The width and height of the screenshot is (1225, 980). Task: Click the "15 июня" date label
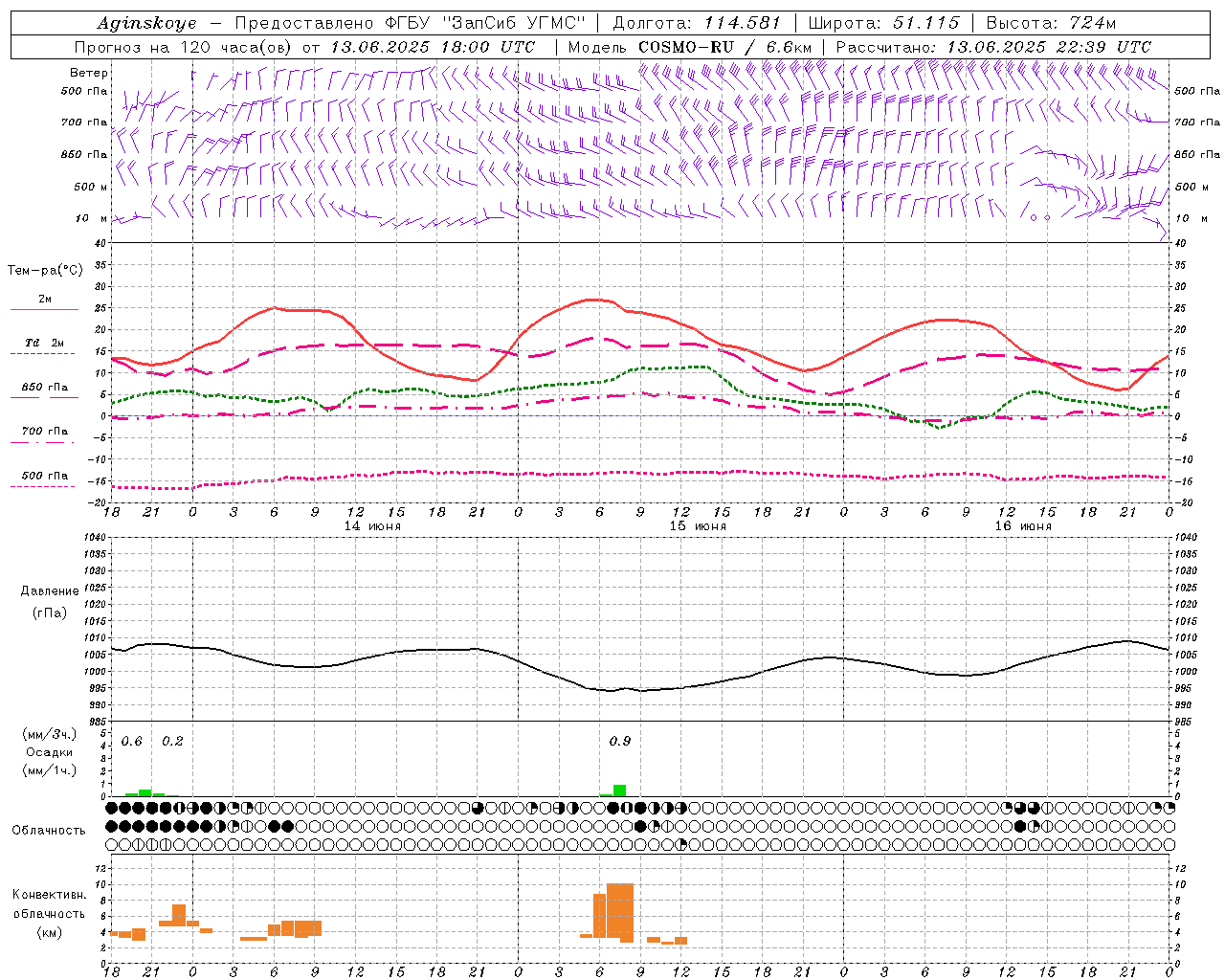click(x=698, y=526)
